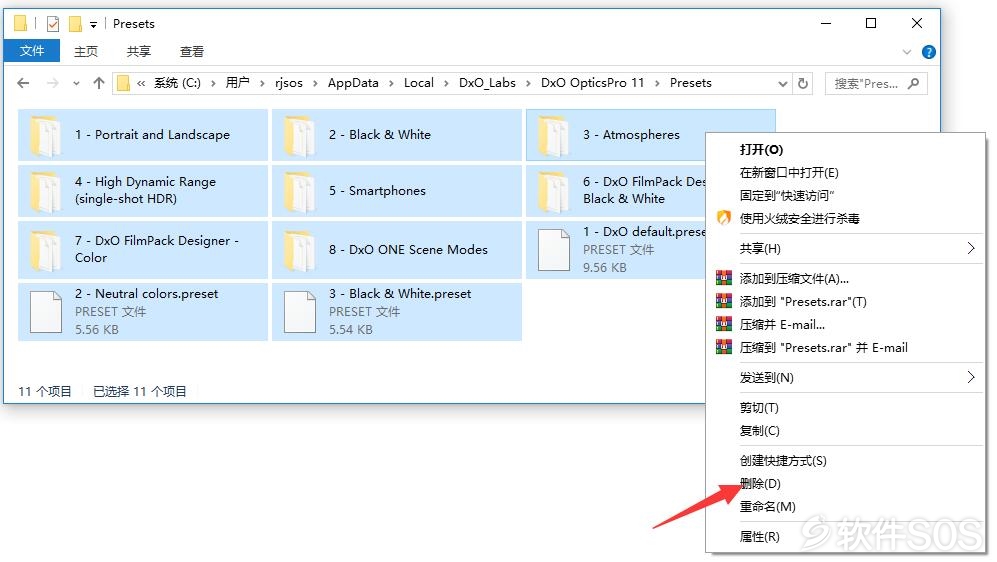Select the '1 - Portrait and Landscape' folder
The image size is (997, 562).
[143, 135]
